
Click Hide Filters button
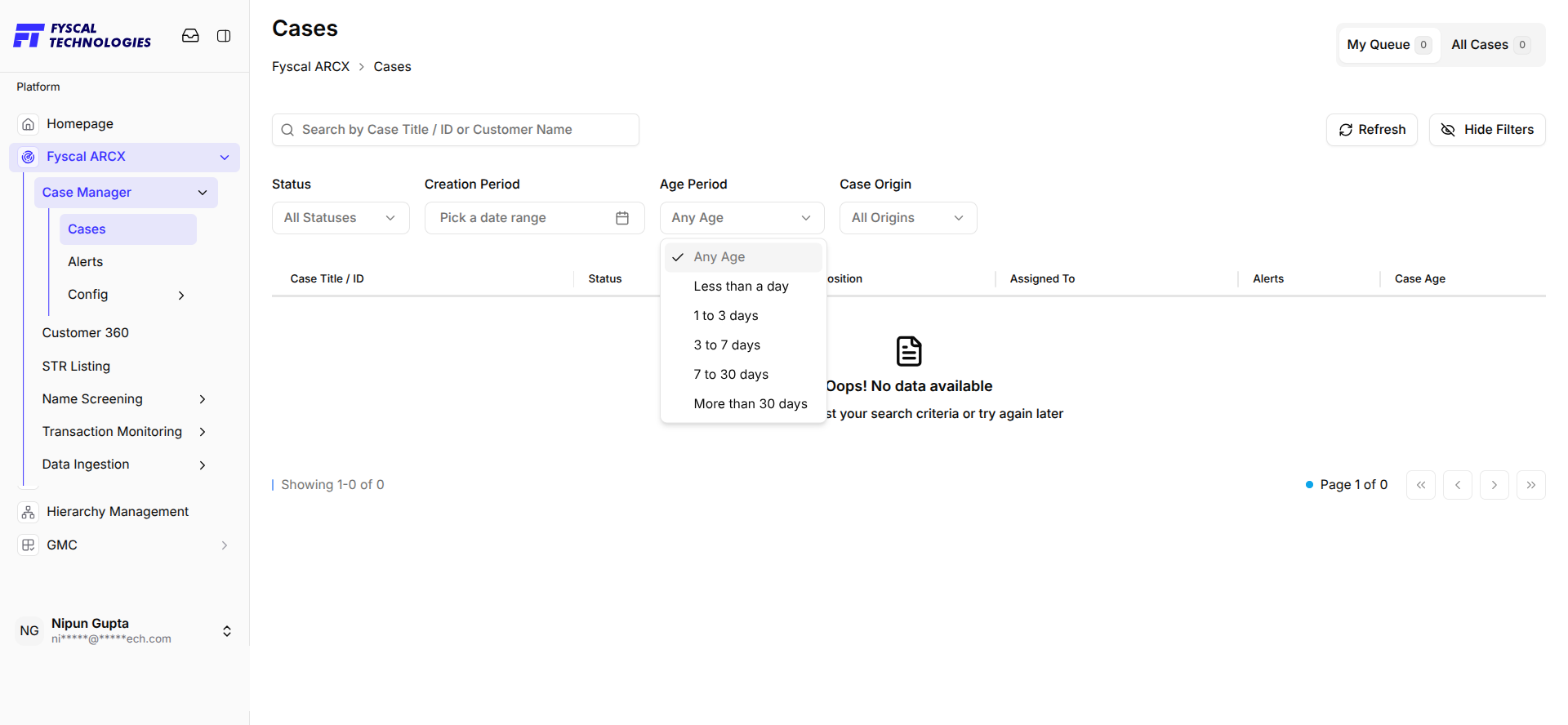point(1487,130)
